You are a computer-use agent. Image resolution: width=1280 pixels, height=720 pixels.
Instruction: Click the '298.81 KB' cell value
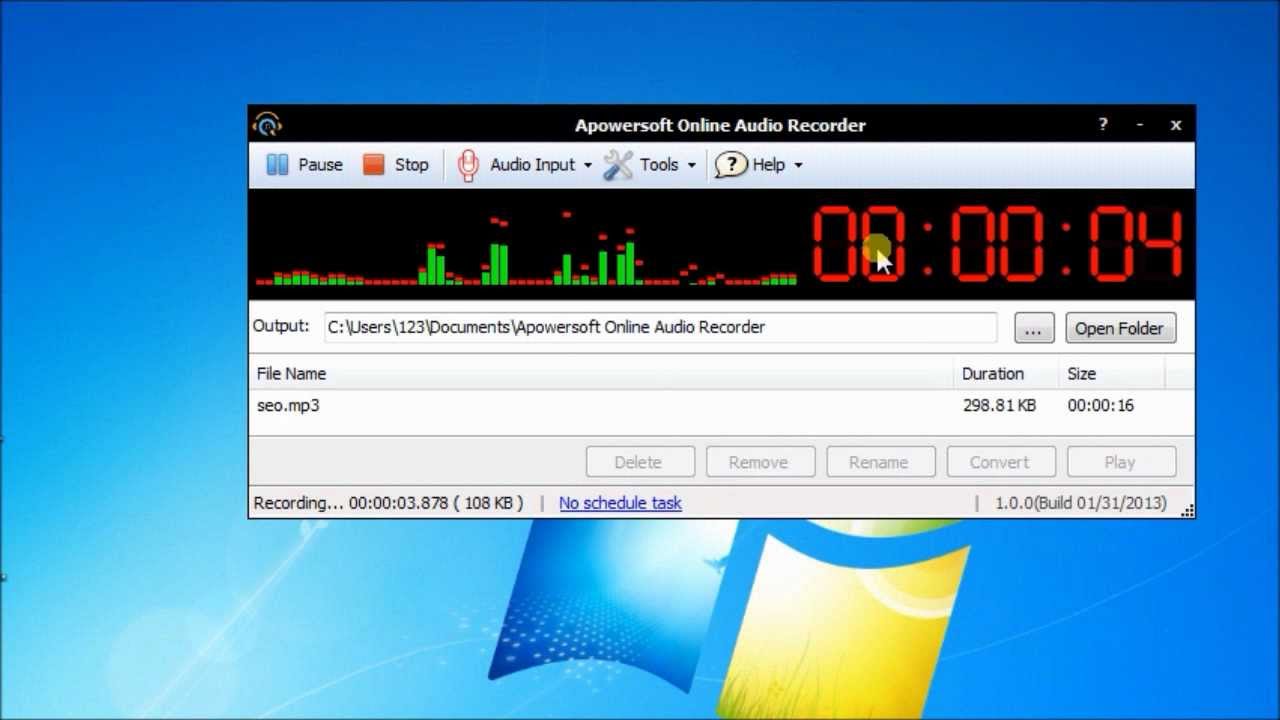point(999,405)
